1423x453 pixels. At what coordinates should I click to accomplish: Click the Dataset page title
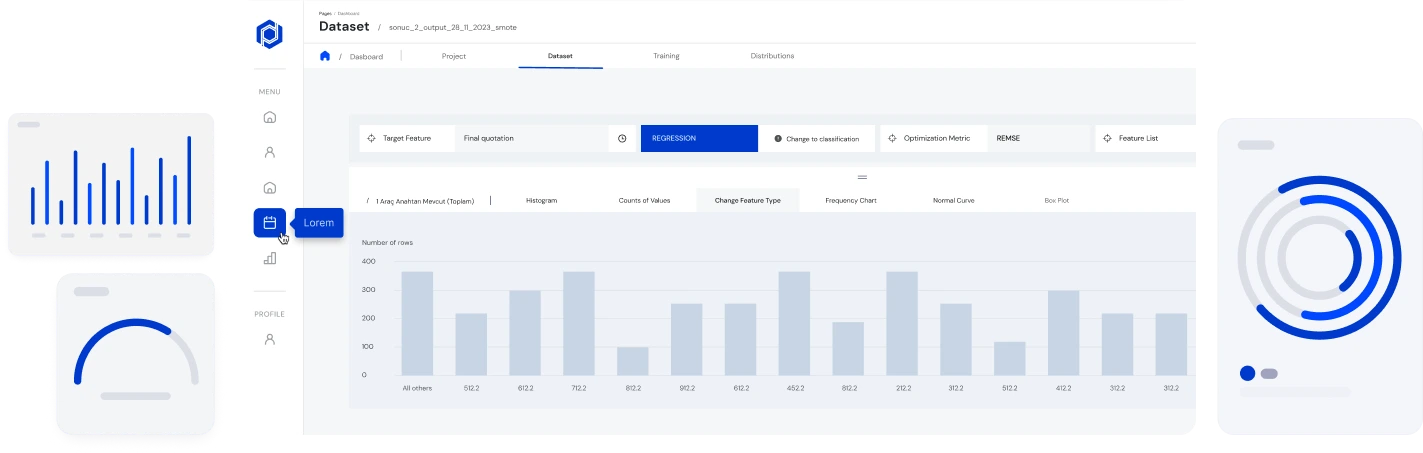(344, 26)
